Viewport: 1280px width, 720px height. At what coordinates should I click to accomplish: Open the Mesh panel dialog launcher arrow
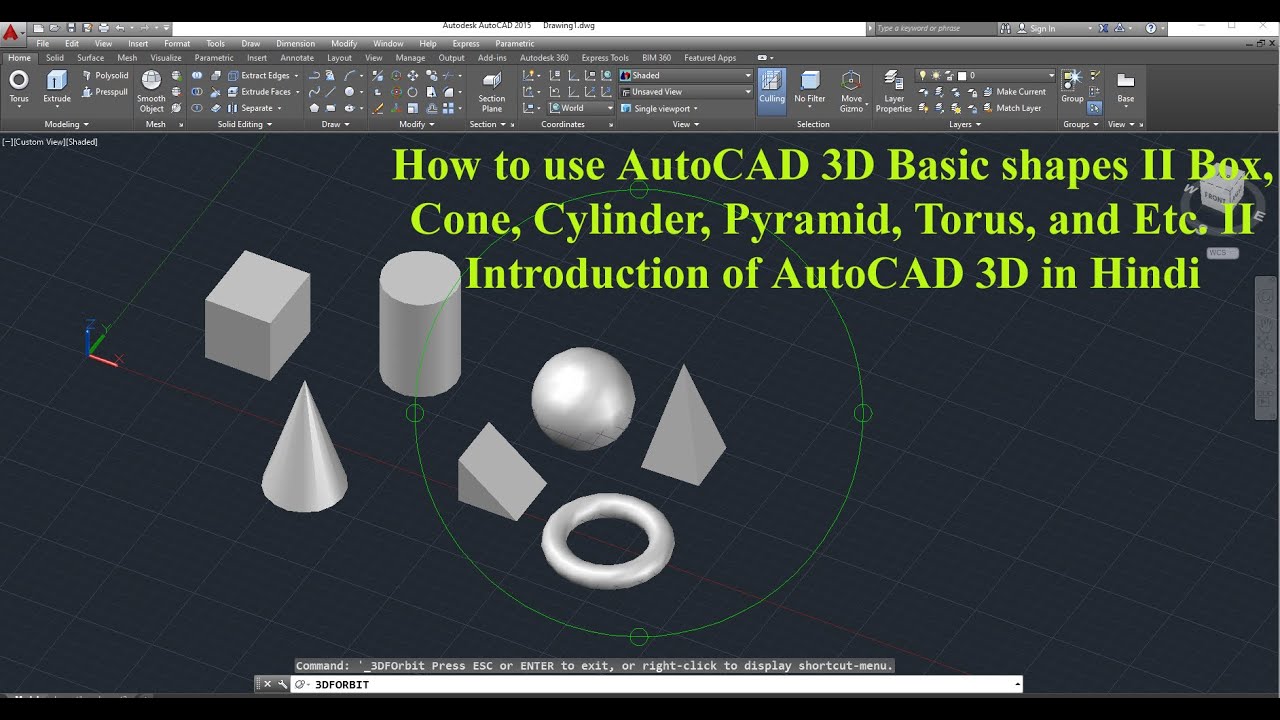point(181,125)
